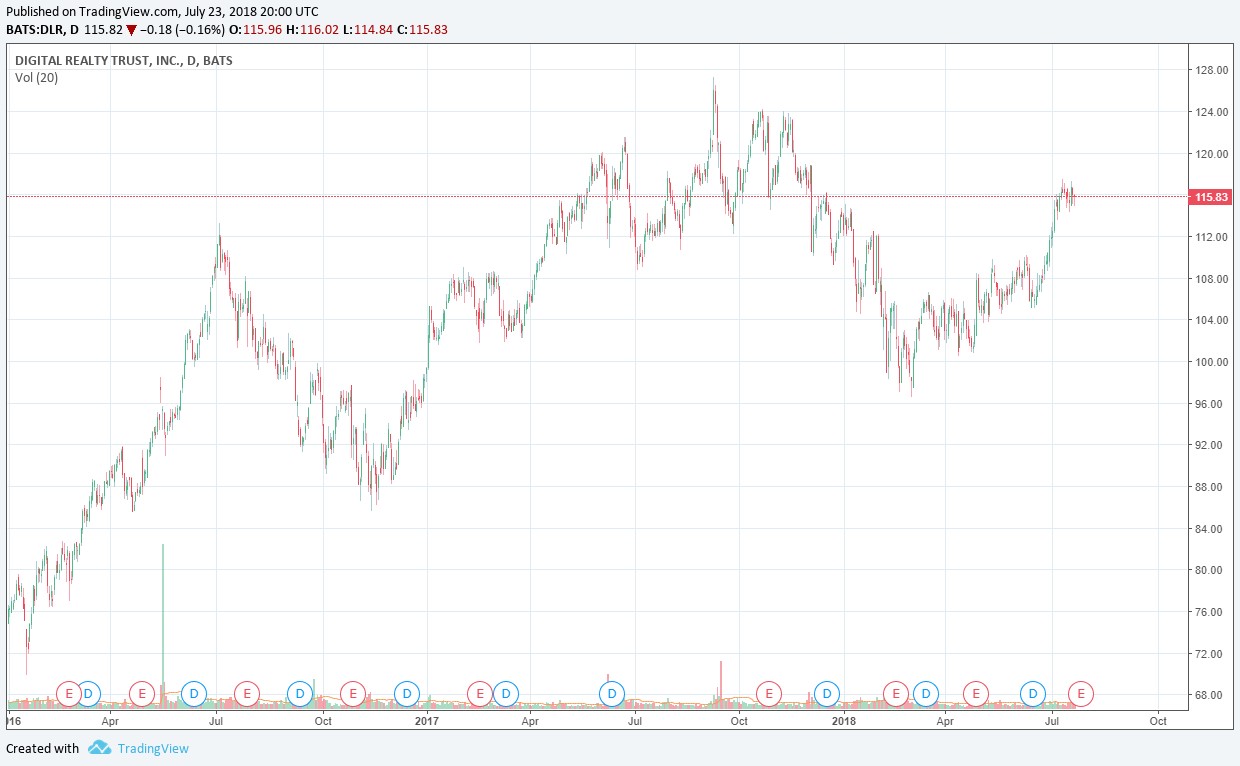Click the dividend marker just before the 2017 label

[x=406, y=693]
